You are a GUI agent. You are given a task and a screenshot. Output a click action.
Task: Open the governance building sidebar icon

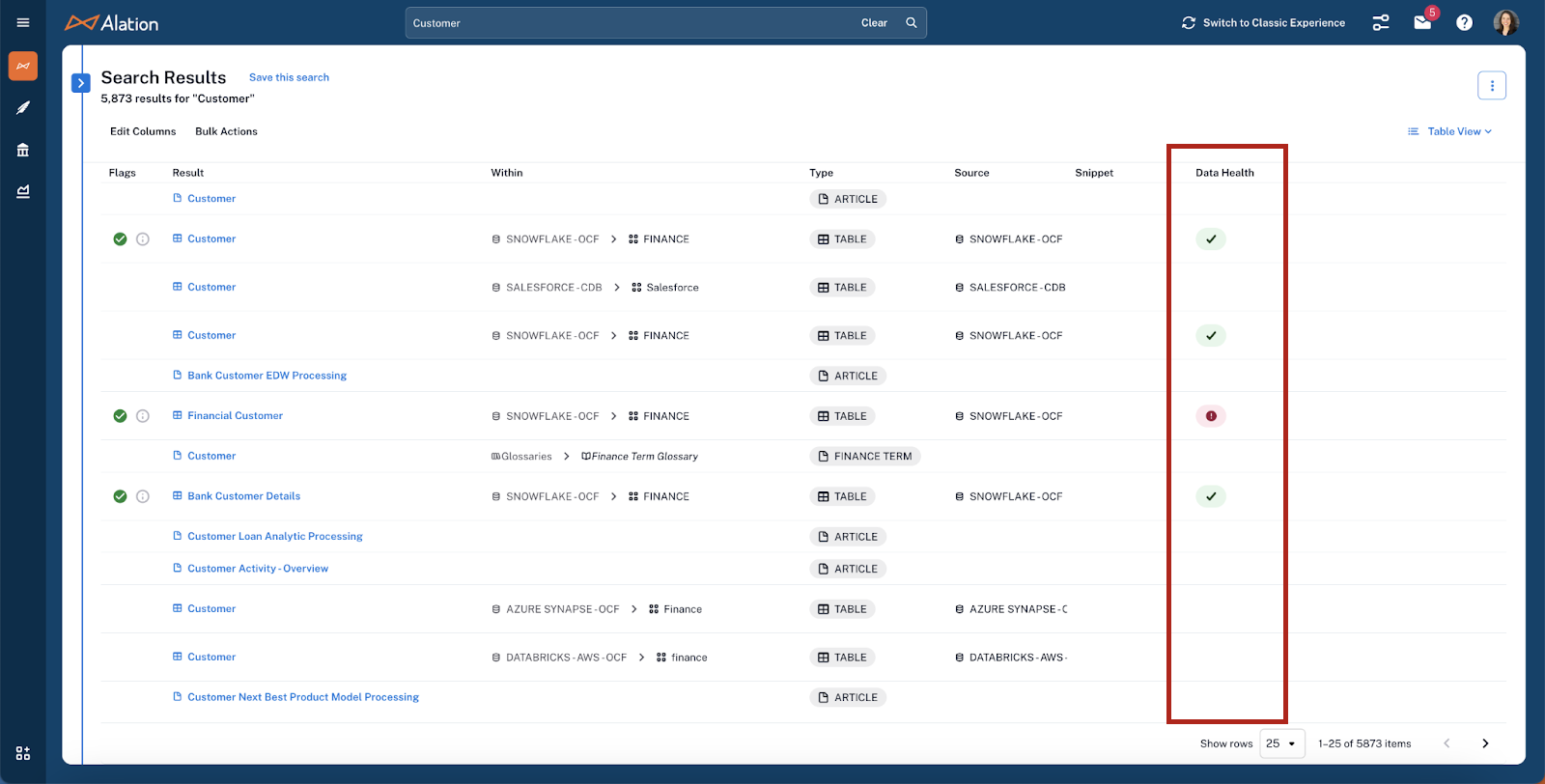click(x=23, y=150)
